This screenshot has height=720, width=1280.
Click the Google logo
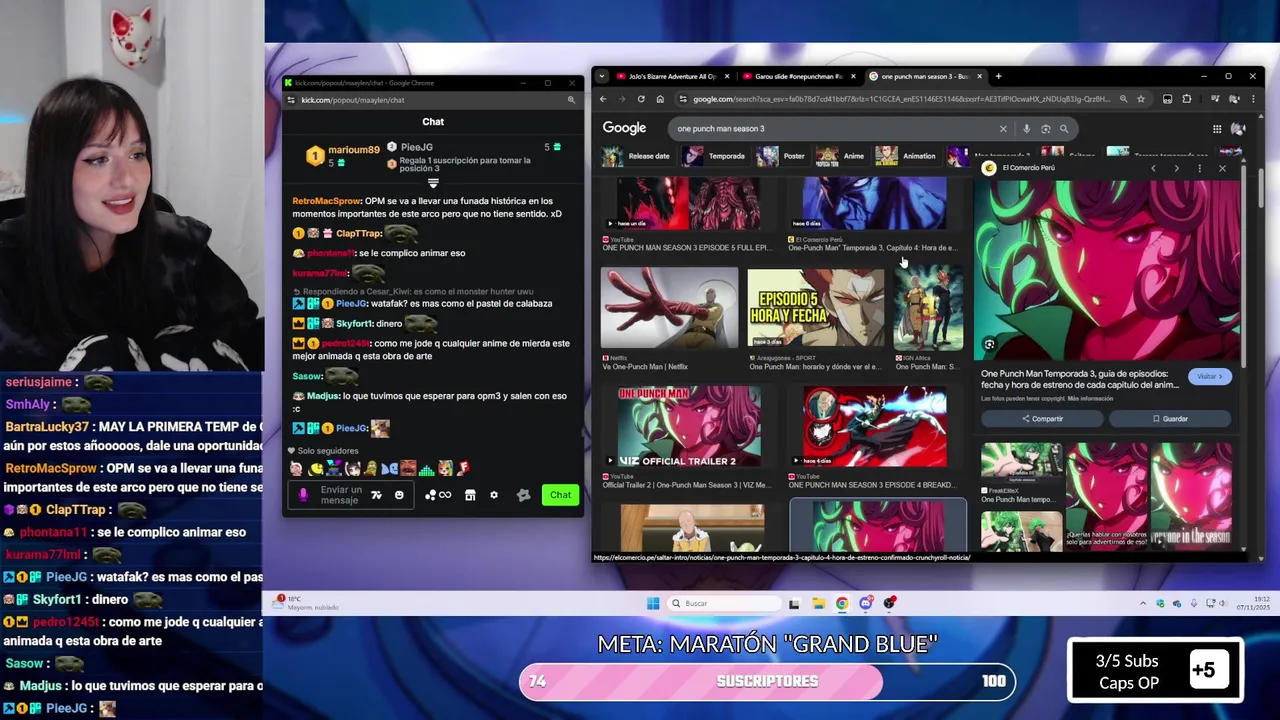[624, 128]
